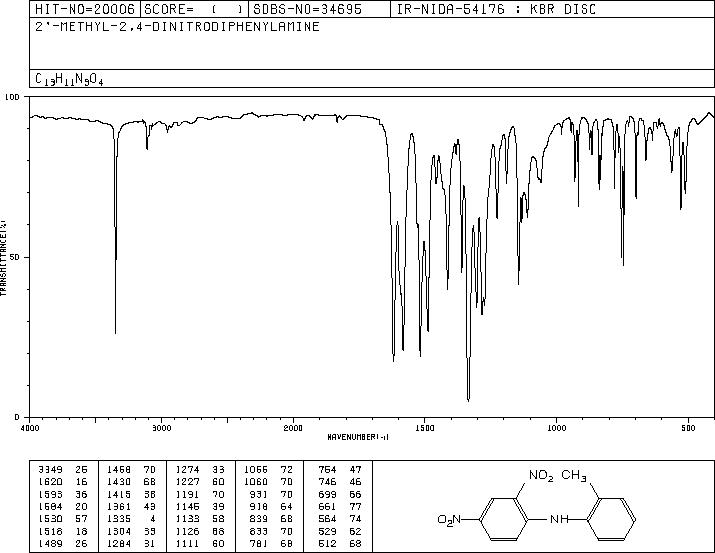Click peak value 1593 in the peak list

pos(50,494)
